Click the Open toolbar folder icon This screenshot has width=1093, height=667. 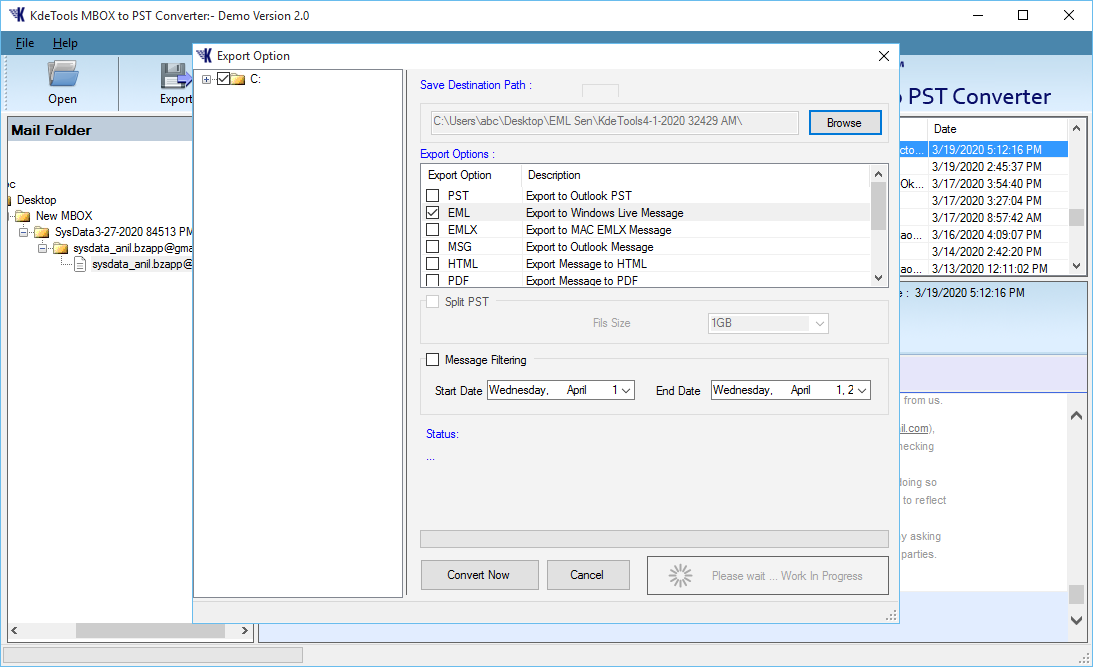63,74
